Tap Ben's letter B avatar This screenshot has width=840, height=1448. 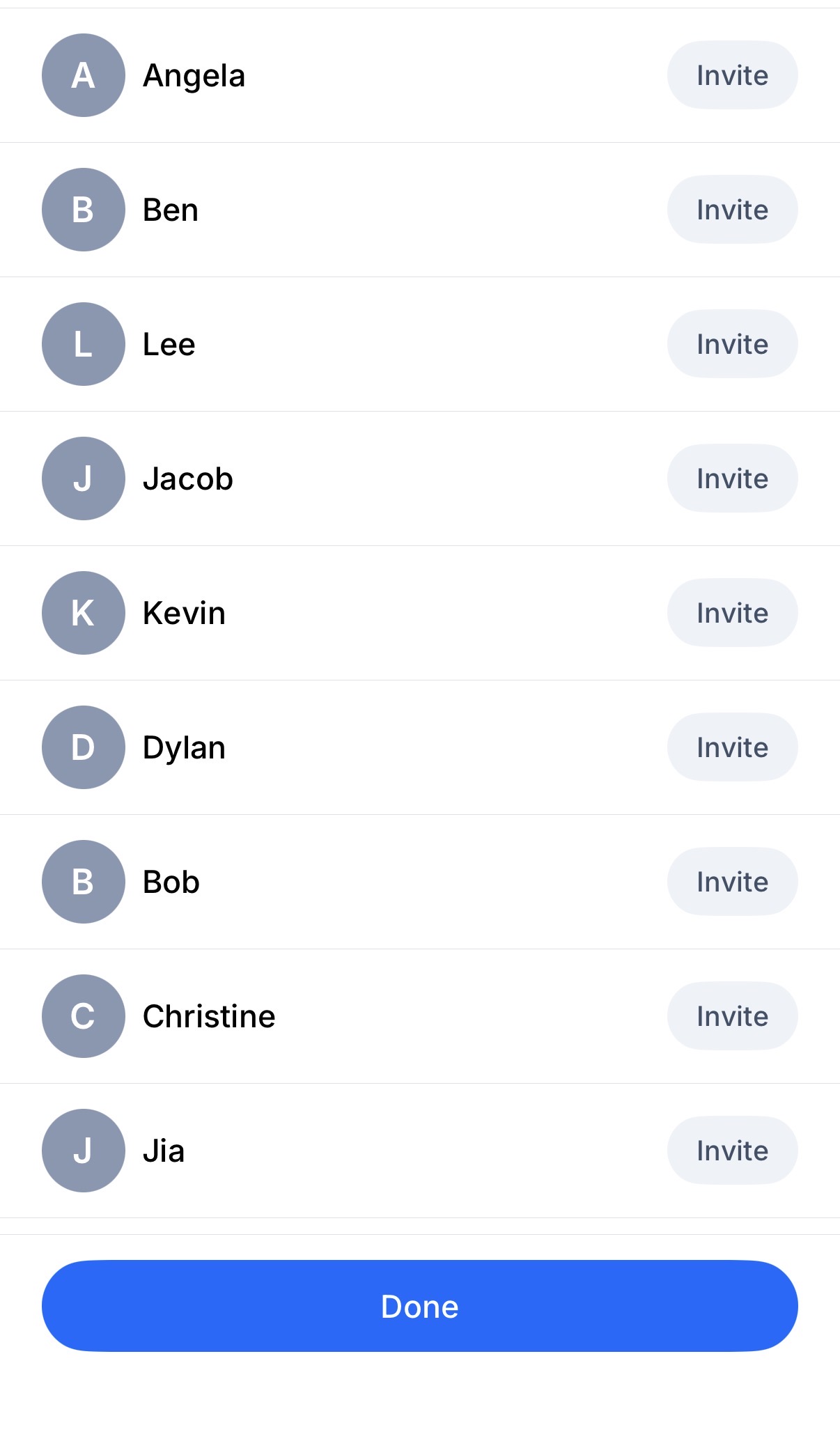(84, 210)
